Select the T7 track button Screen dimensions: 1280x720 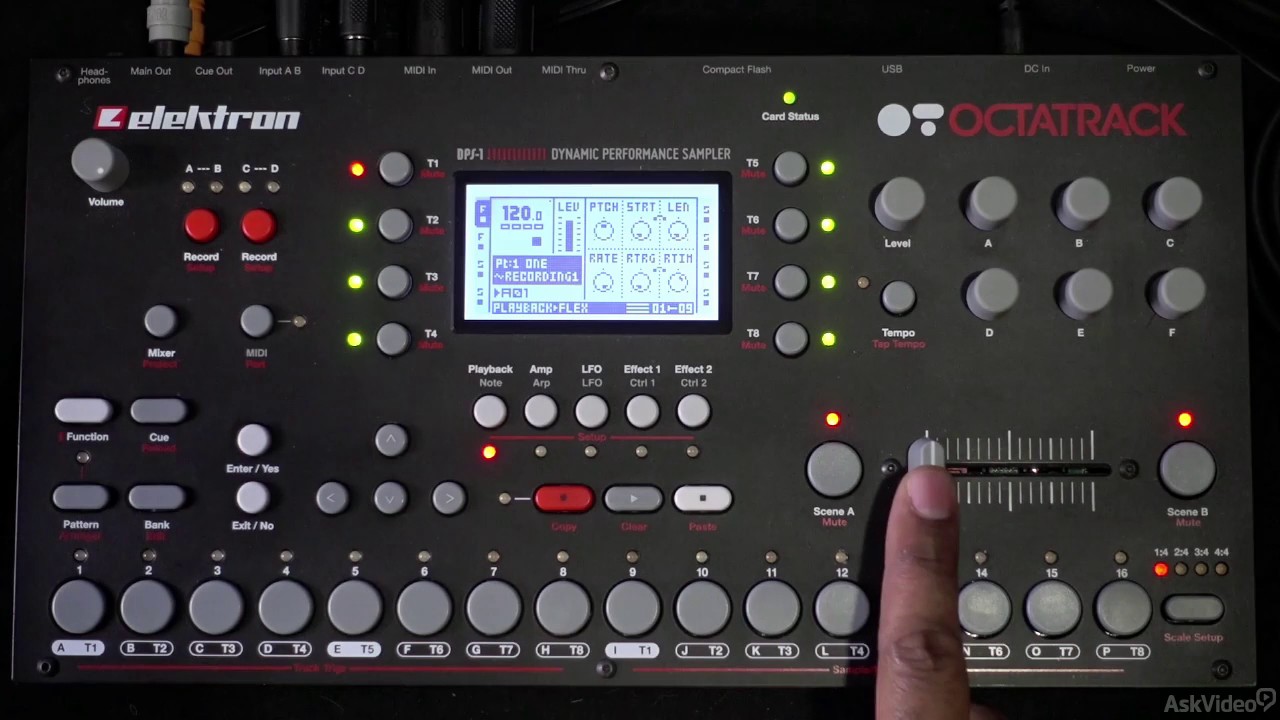click(x=790, y=282)
